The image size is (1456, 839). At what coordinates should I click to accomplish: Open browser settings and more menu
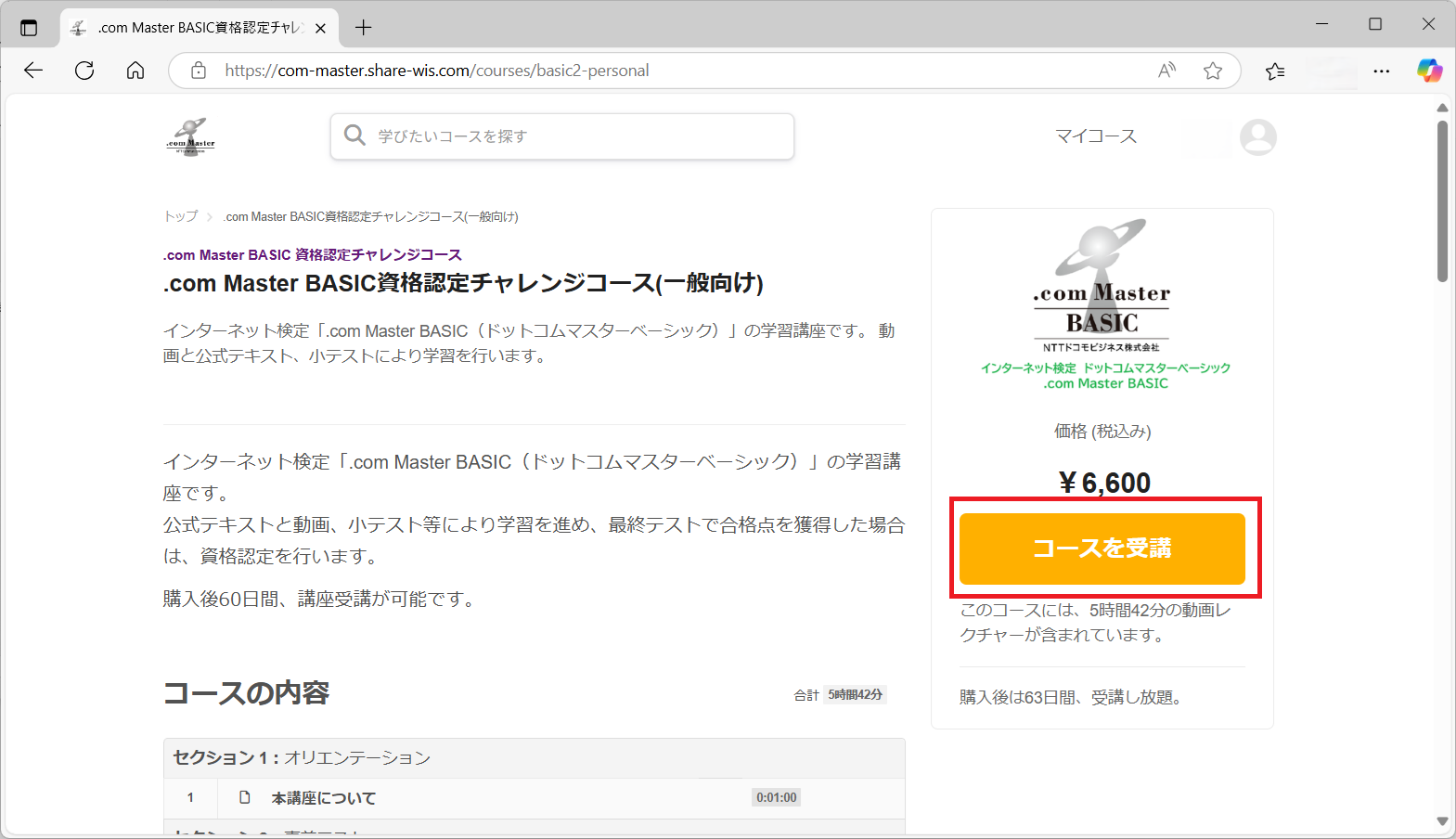click(1382, 71)
